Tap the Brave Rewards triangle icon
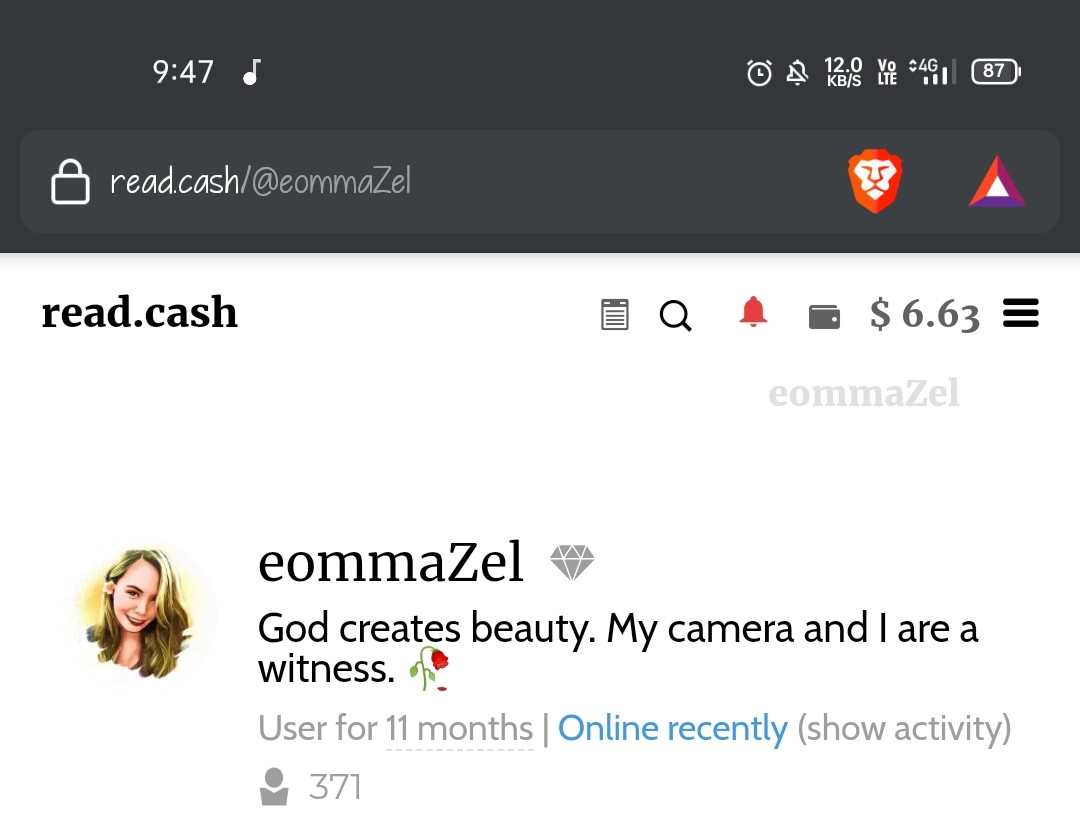The width and height of the screenshot is (1080, 829). [x=997, y=182]
